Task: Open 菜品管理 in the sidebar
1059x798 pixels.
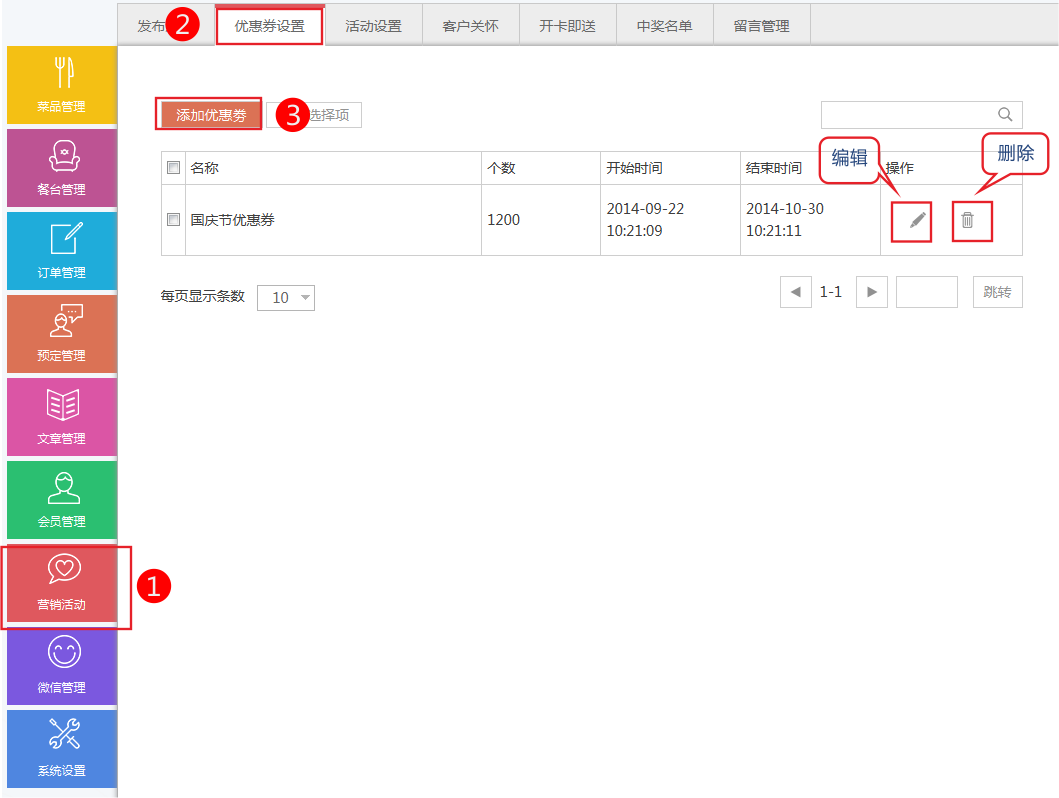Action: (61, 85)
